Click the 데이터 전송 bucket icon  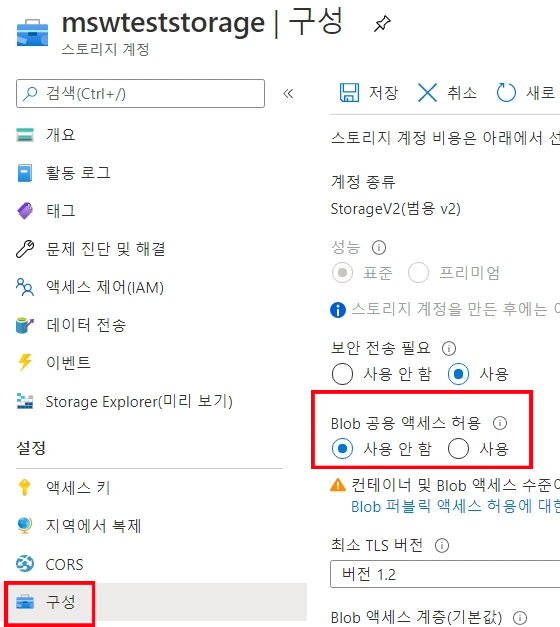(x=25, y=325)
